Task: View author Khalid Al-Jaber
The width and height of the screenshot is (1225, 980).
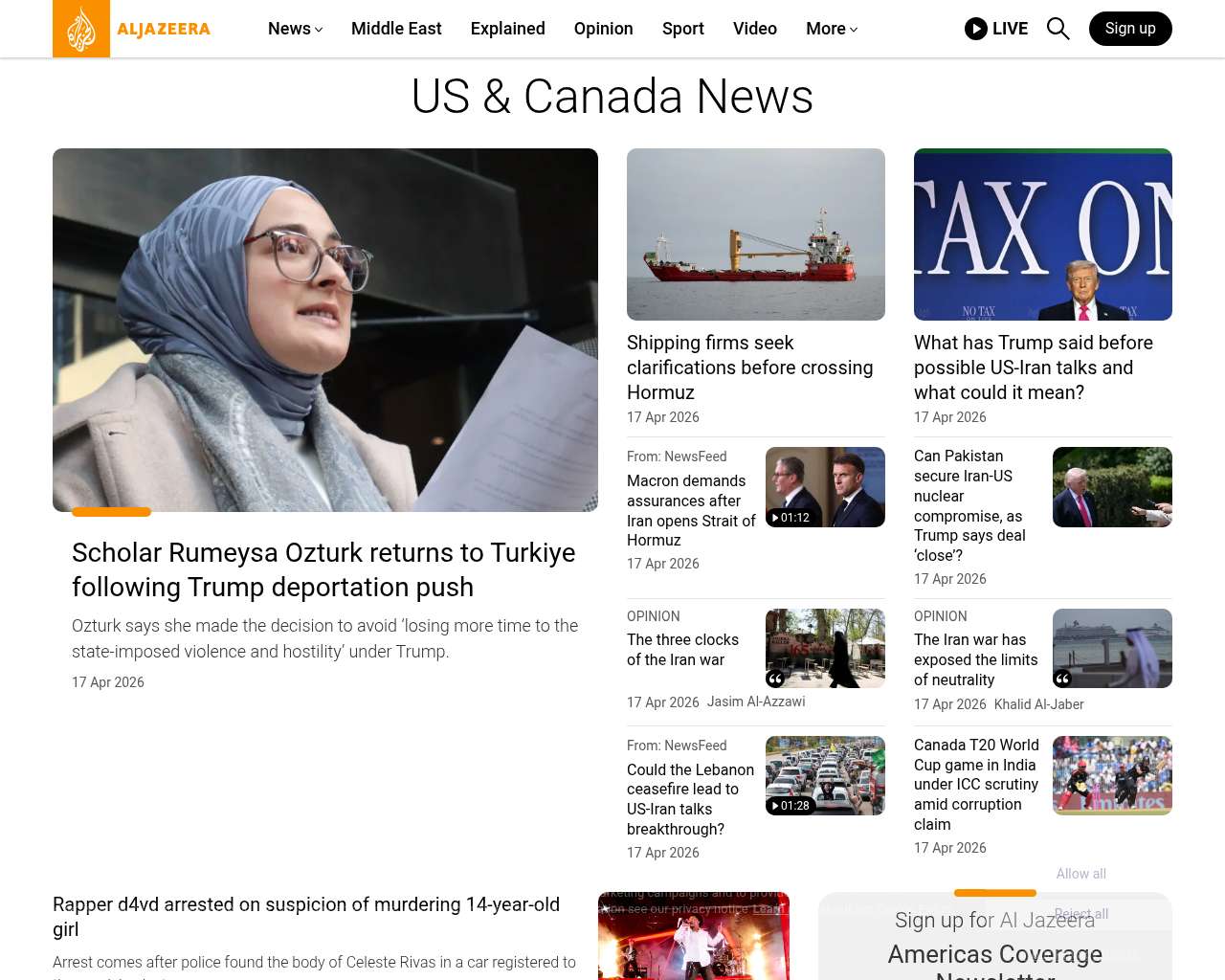Action: (x=1039, y=704)
